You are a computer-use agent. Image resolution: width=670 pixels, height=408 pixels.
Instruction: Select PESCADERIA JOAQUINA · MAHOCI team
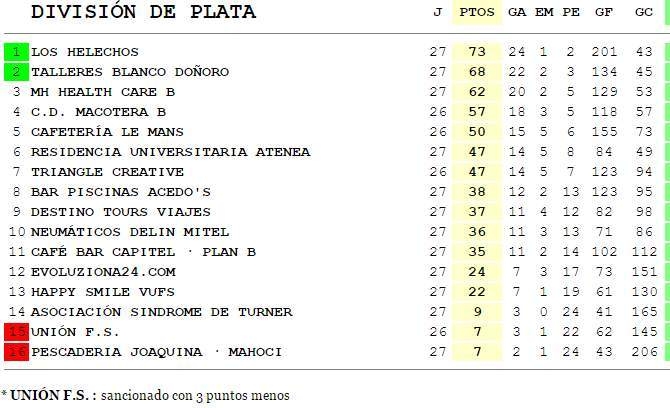[x=157, y=352]
